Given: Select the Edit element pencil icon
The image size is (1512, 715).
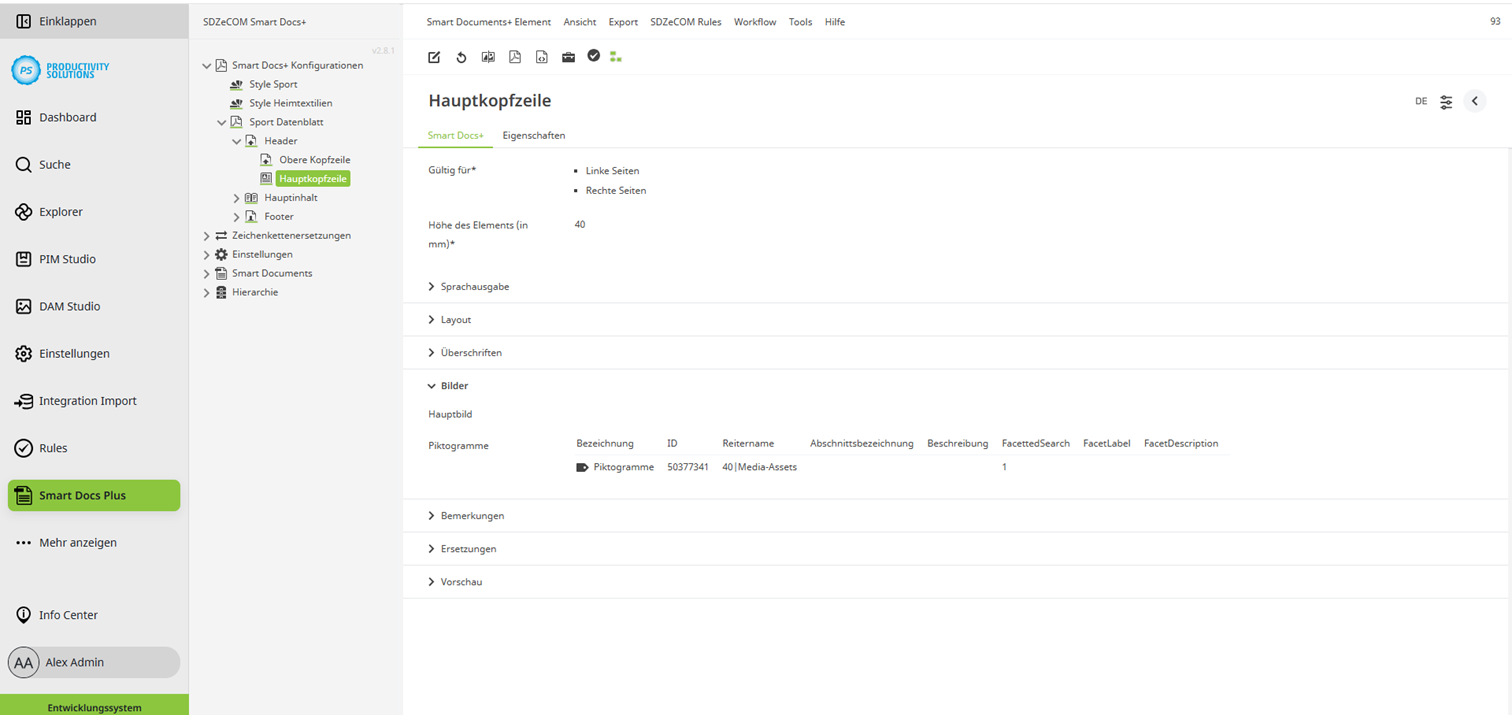Looking at the screenshot, I should pyautogui.click(x=433, y=57).
